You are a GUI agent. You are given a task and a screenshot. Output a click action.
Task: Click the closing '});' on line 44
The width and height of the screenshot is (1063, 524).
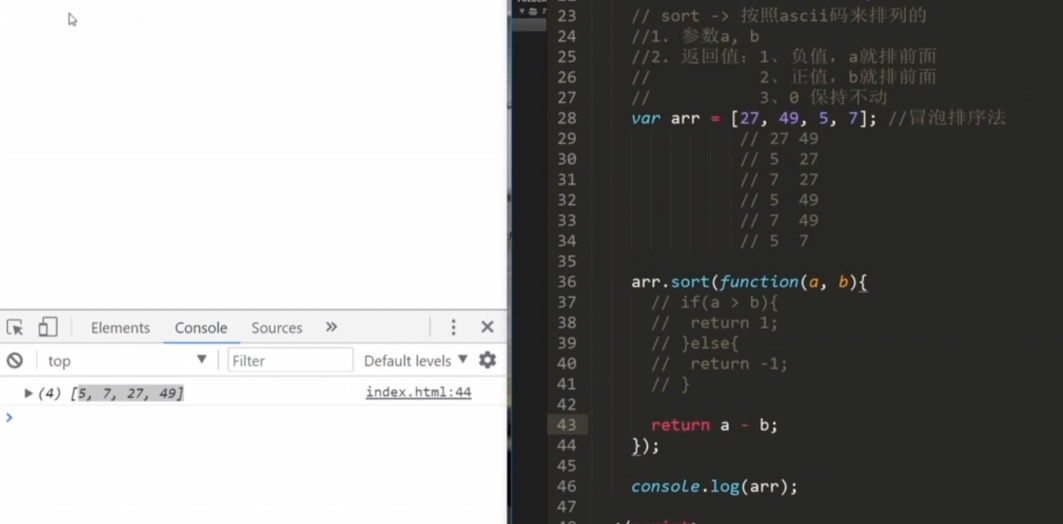point(645,445)
